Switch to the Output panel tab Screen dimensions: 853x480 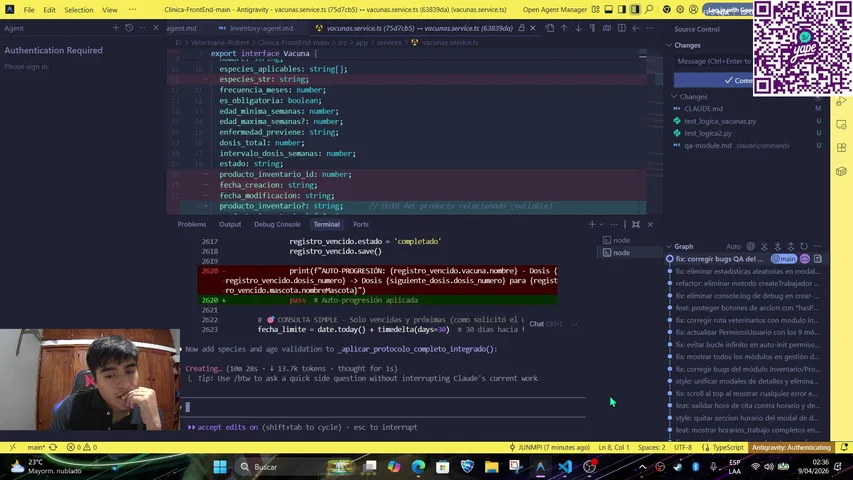click(230, 224)
